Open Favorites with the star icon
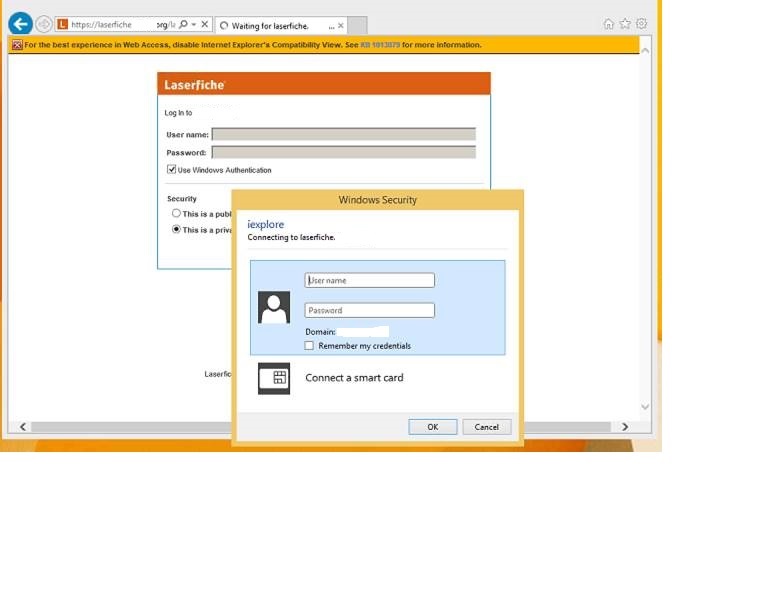The height and width of the screenshot is (614, 768). tap(625, 24)
